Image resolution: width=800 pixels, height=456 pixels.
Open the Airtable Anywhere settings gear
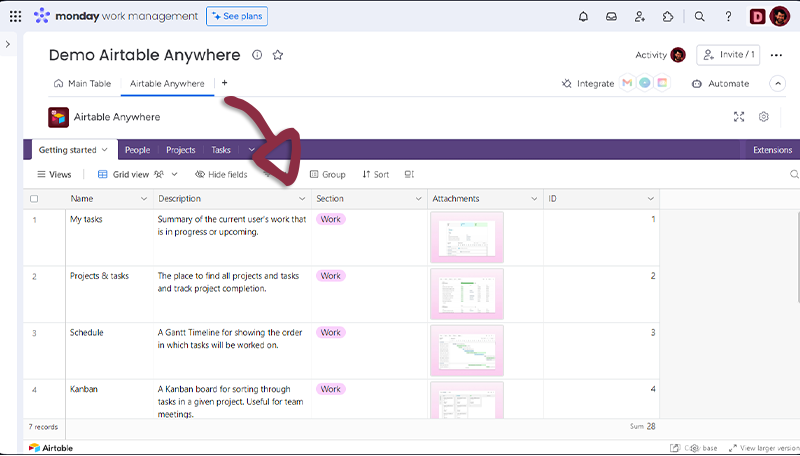click(764, 117)
